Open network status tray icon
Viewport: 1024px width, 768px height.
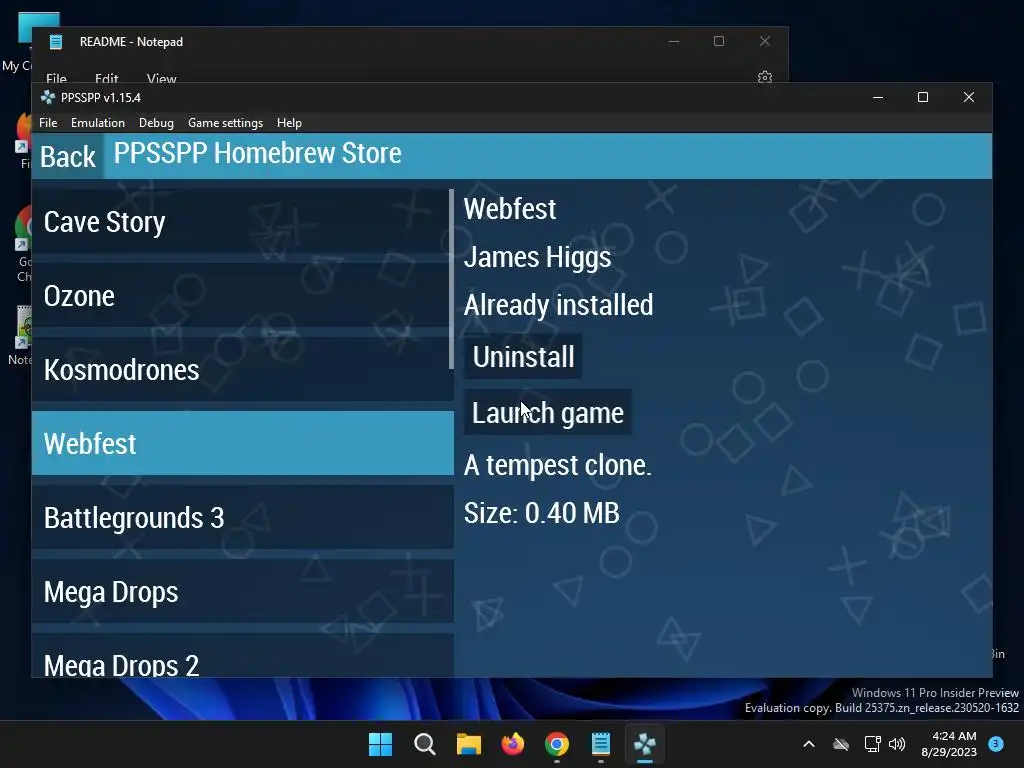(x=872, y=744)
